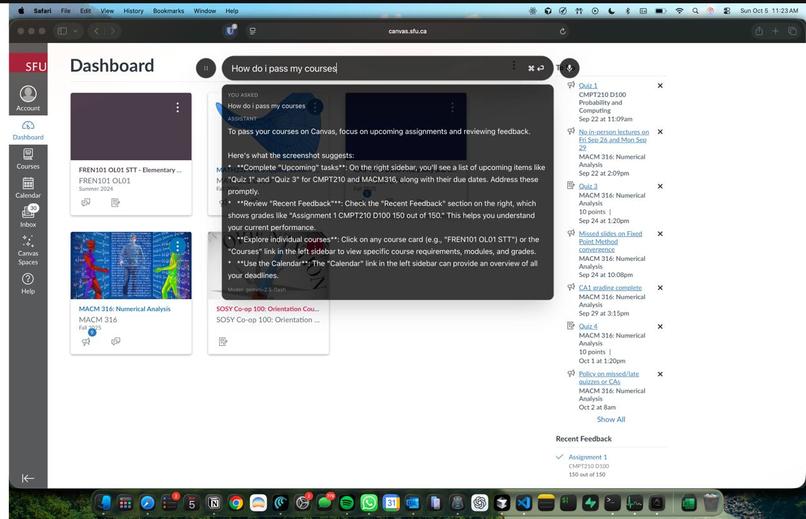Open the Safari Share button
Image resolution: width=806 pixels, height=519 pixels.
(x=758, y=31)
